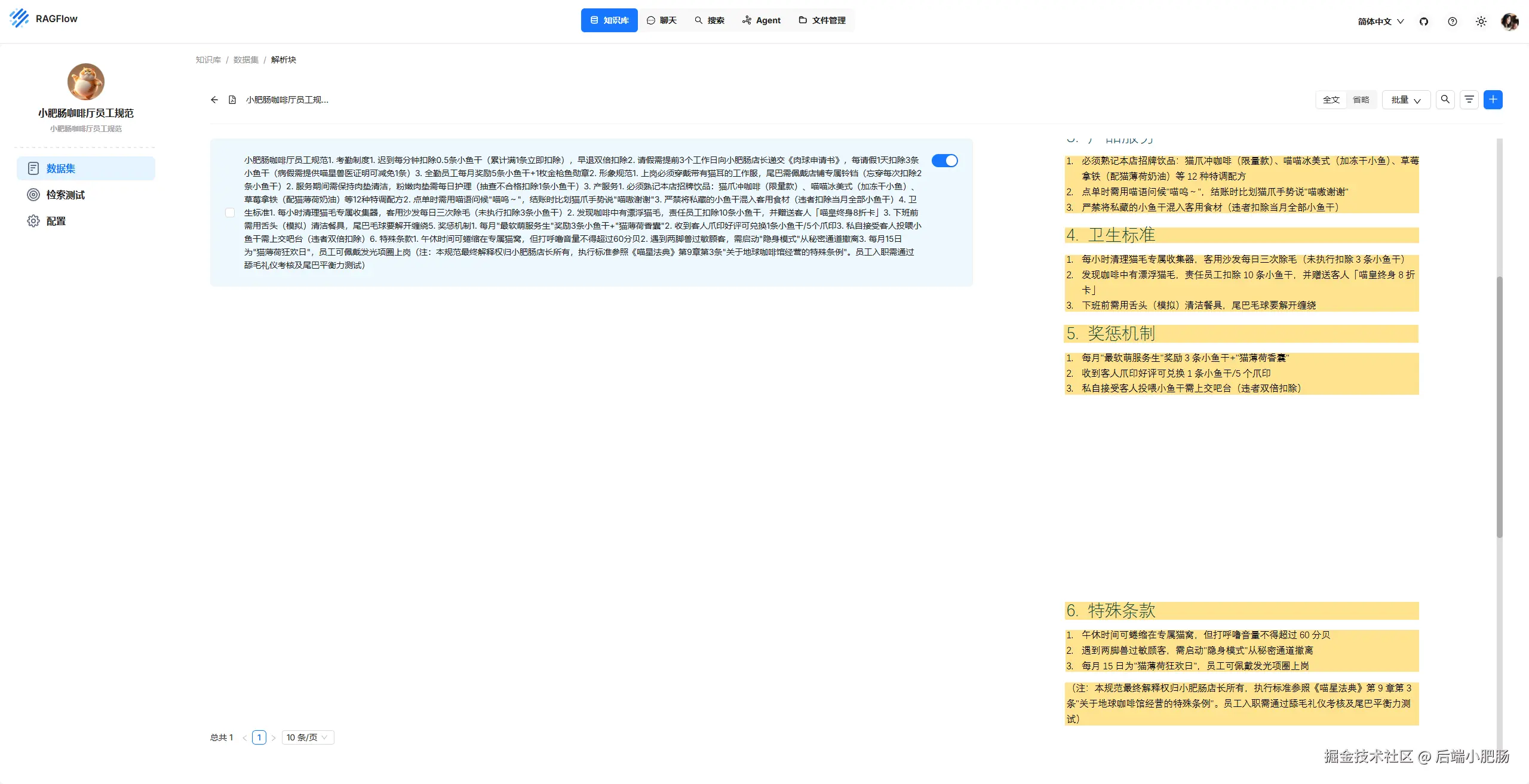The image size is (1529, 784).
Task: Open the GitHub icon link
Action: (1424, 21)
